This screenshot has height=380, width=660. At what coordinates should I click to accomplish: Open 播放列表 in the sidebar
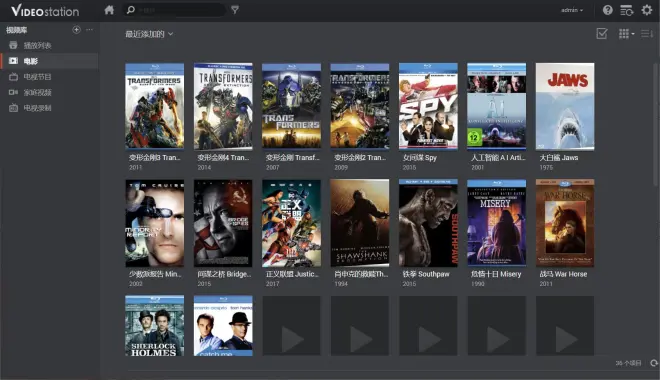[x=49, y=45]
